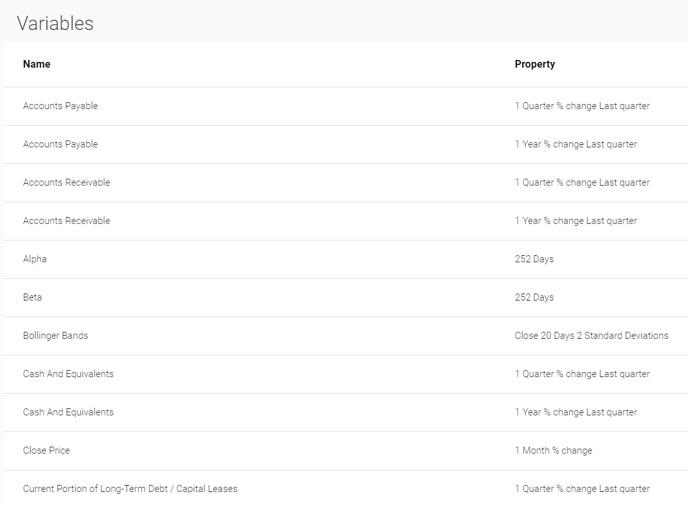
Task: Choose the Bollinger Bands variable
Action: [x=346, y=336]
